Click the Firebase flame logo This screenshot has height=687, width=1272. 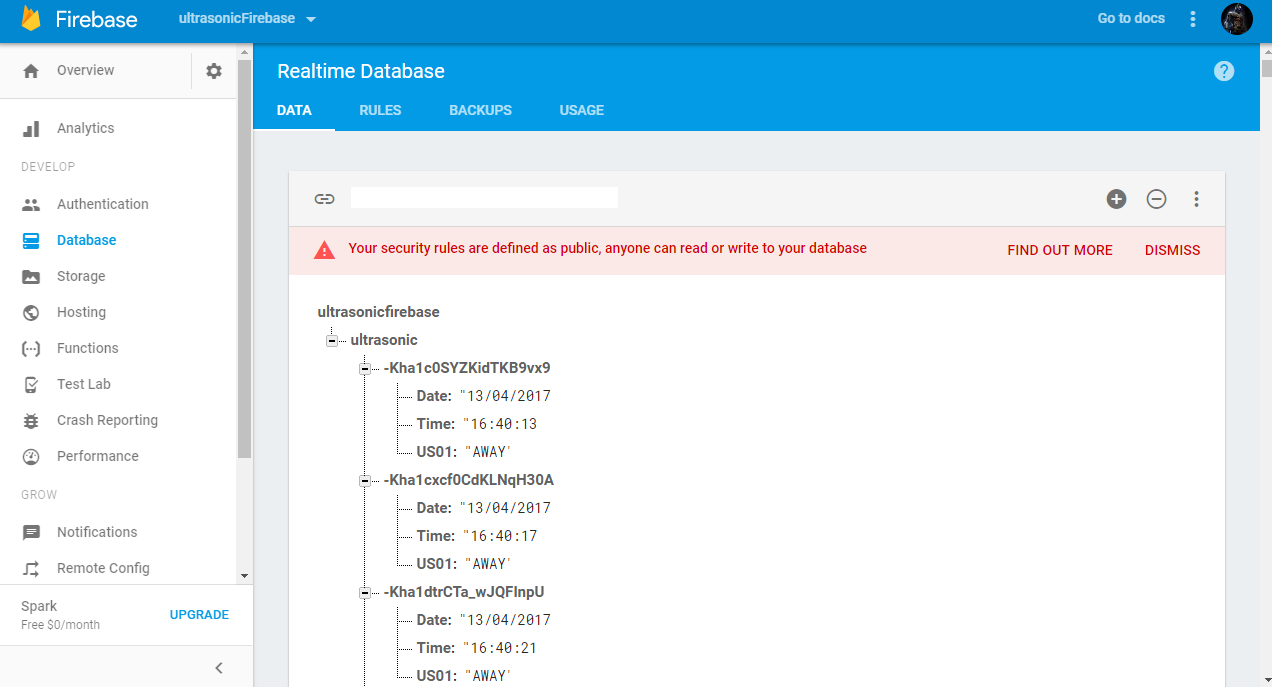(31, 19)
